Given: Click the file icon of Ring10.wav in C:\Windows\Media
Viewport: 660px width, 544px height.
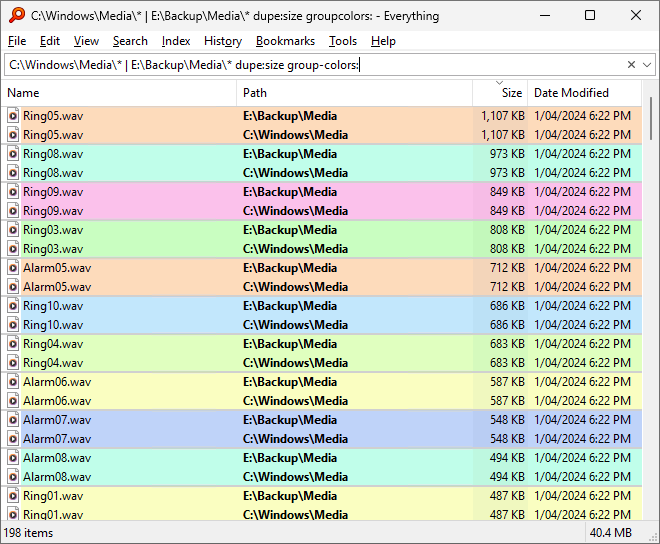Looking at the screenshot, I should pyautogui.click(x=13, y=325).
